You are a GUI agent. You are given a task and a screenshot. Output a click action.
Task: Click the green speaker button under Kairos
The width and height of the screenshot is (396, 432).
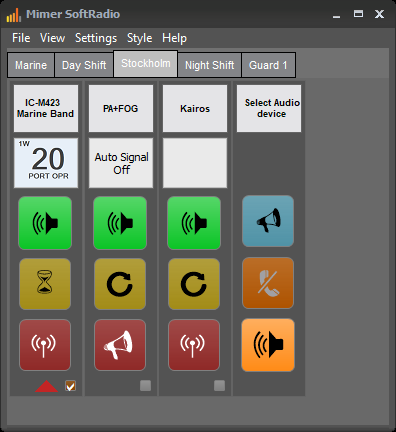[194, 223]
